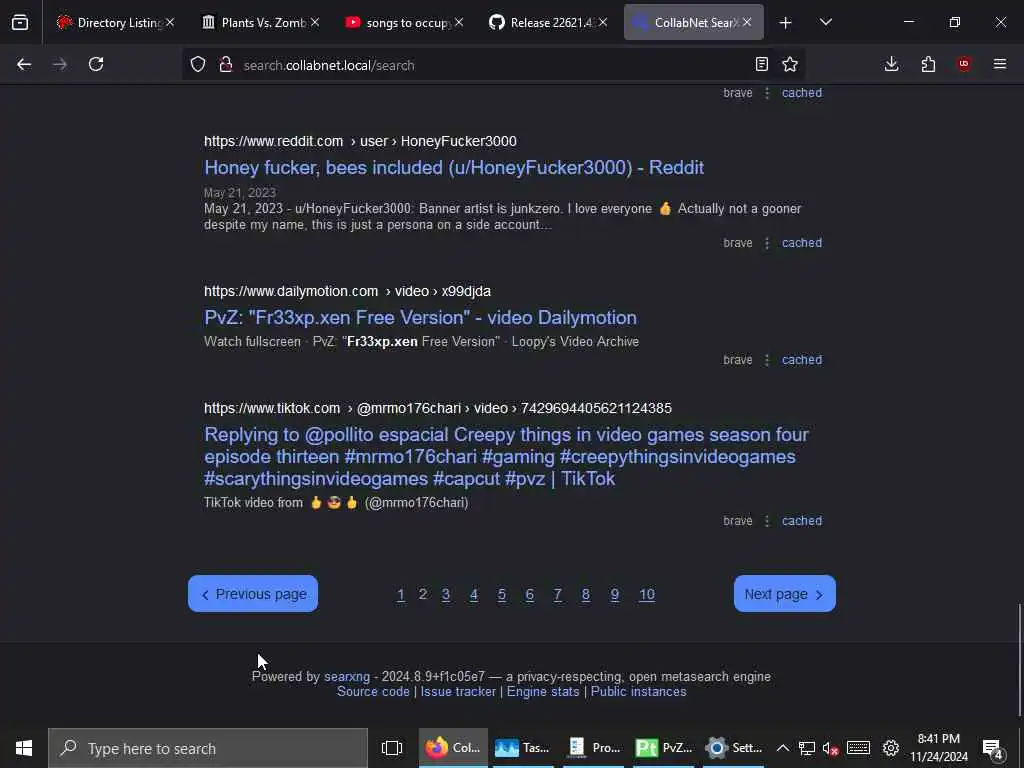This screenshot has width=1024, height=768.
Task: Open the Public instances footer link
Action: click(638, 692)
